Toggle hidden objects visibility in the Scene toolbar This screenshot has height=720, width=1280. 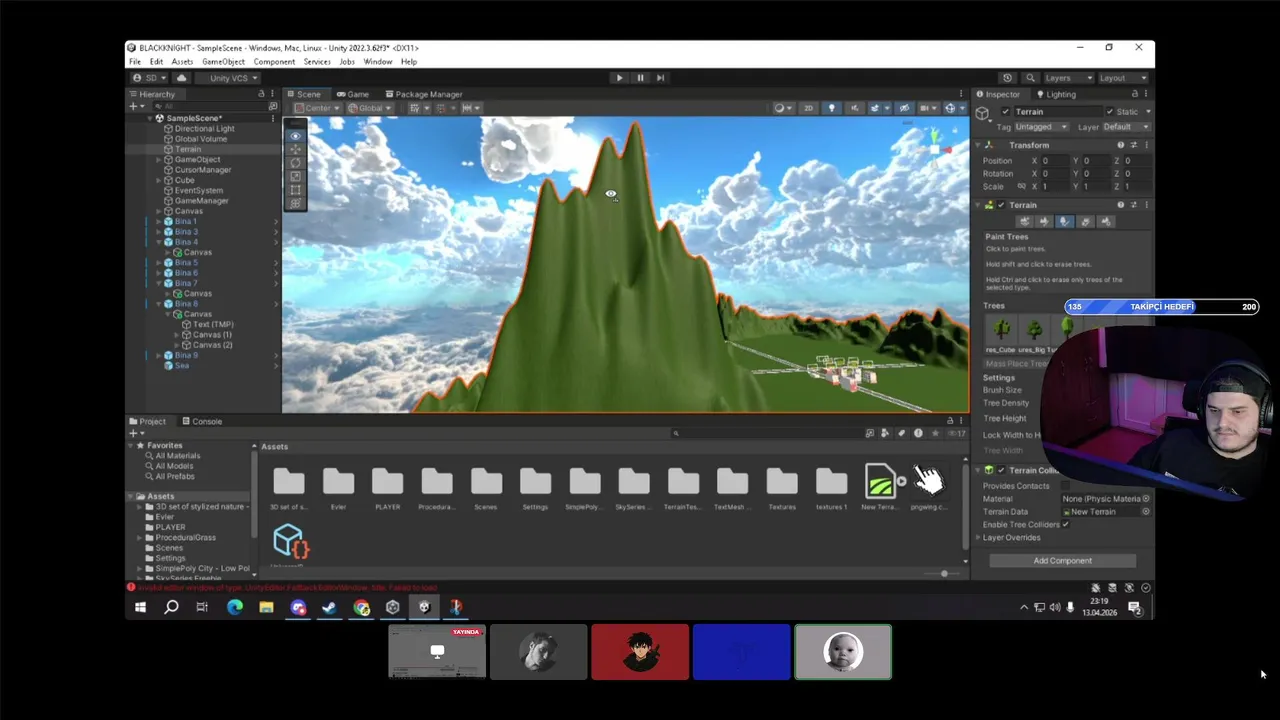[904, 108]
